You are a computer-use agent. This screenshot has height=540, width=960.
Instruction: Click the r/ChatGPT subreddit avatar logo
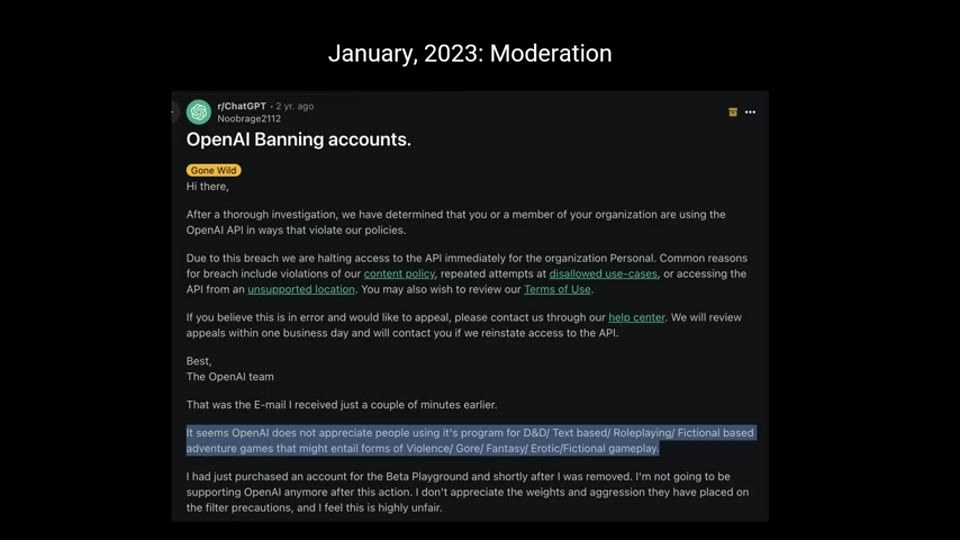[x=198, y=112]
